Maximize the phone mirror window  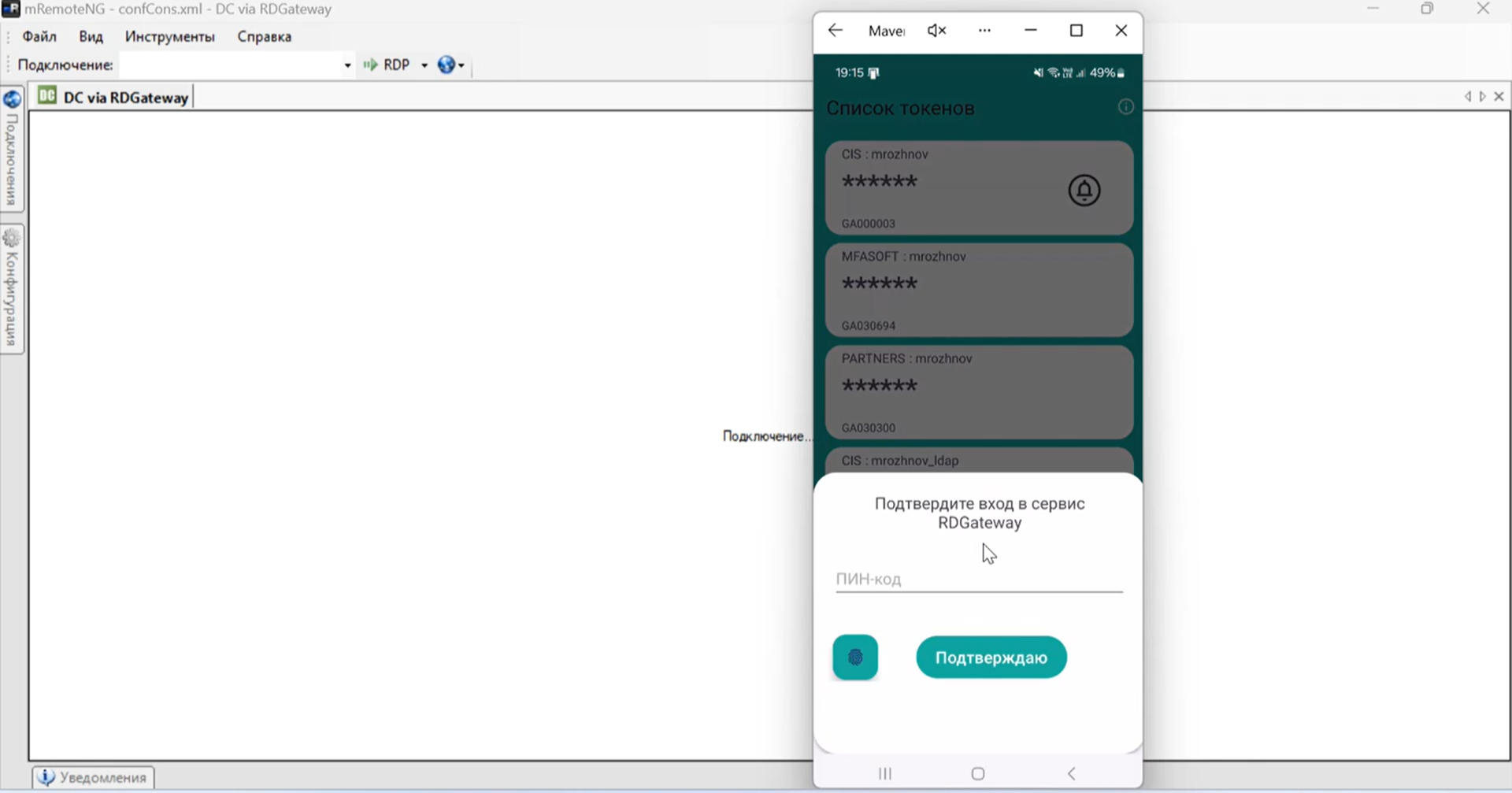point(1077,31)
